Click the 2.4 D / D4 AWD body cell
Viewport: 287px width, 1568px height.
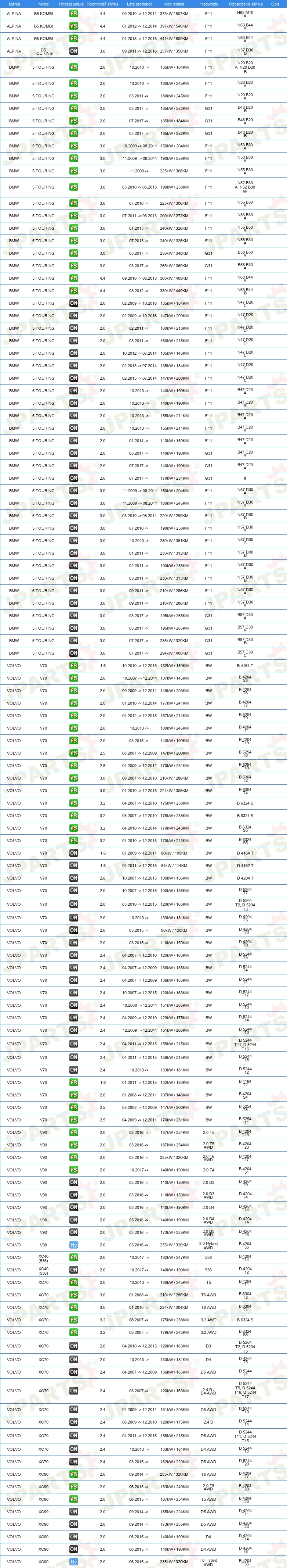pos(208,1392)
